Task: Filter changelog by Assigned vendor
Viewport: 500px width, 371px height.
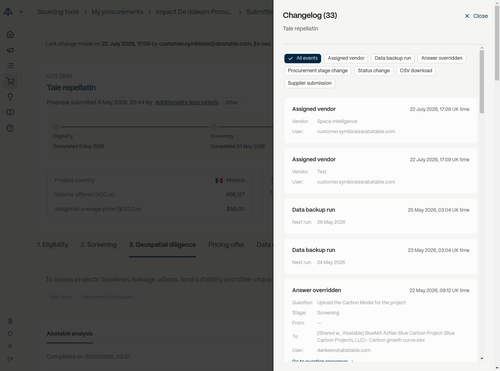Action: (346, 58)
